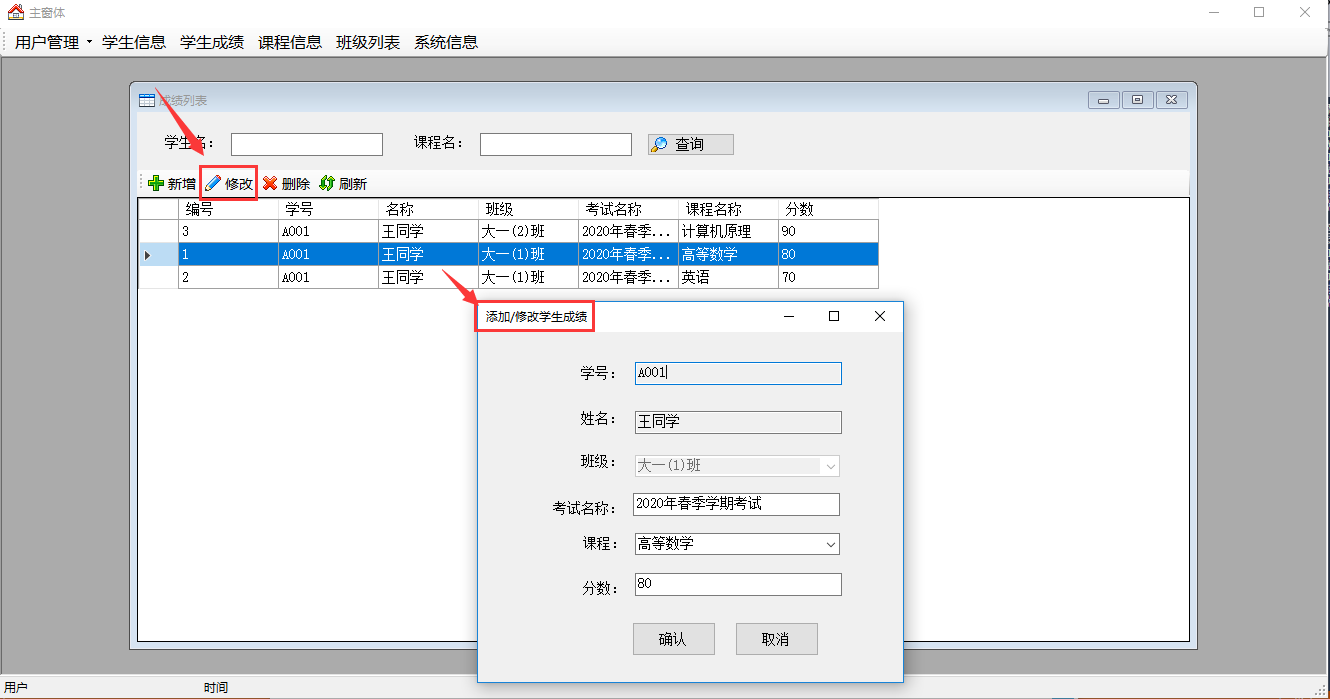Click the 考试名称 field in the dialog
The width and height of the screenshot is (1330, 699).
pos(737,504)
